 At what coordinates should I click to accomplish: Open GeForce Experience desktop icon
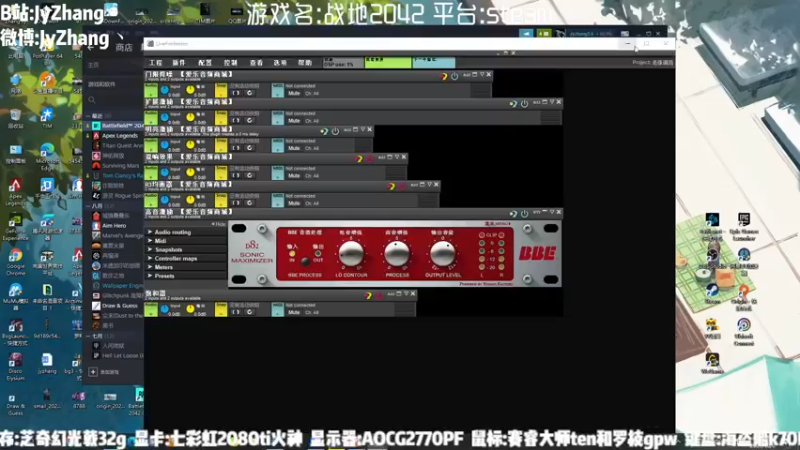(15, 227)
